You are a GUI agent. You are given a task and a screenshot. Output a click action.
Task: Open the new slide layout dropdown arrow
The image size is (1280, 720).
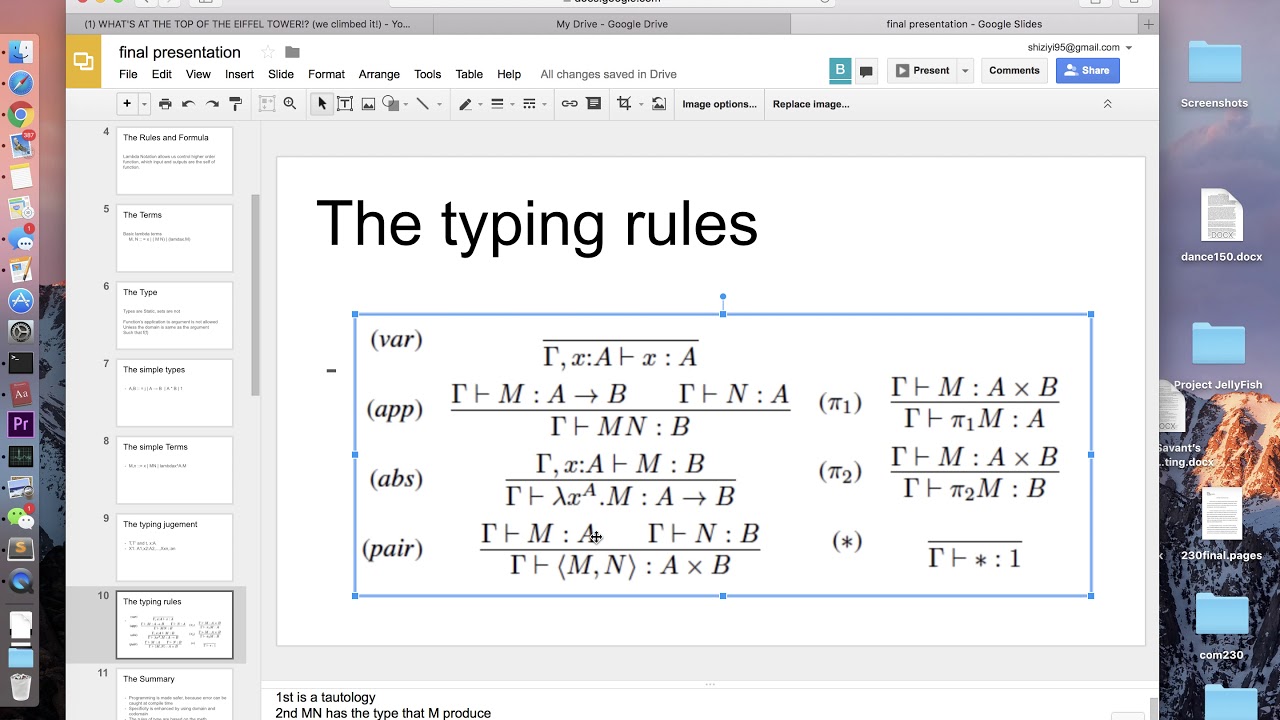pos(144,104)
